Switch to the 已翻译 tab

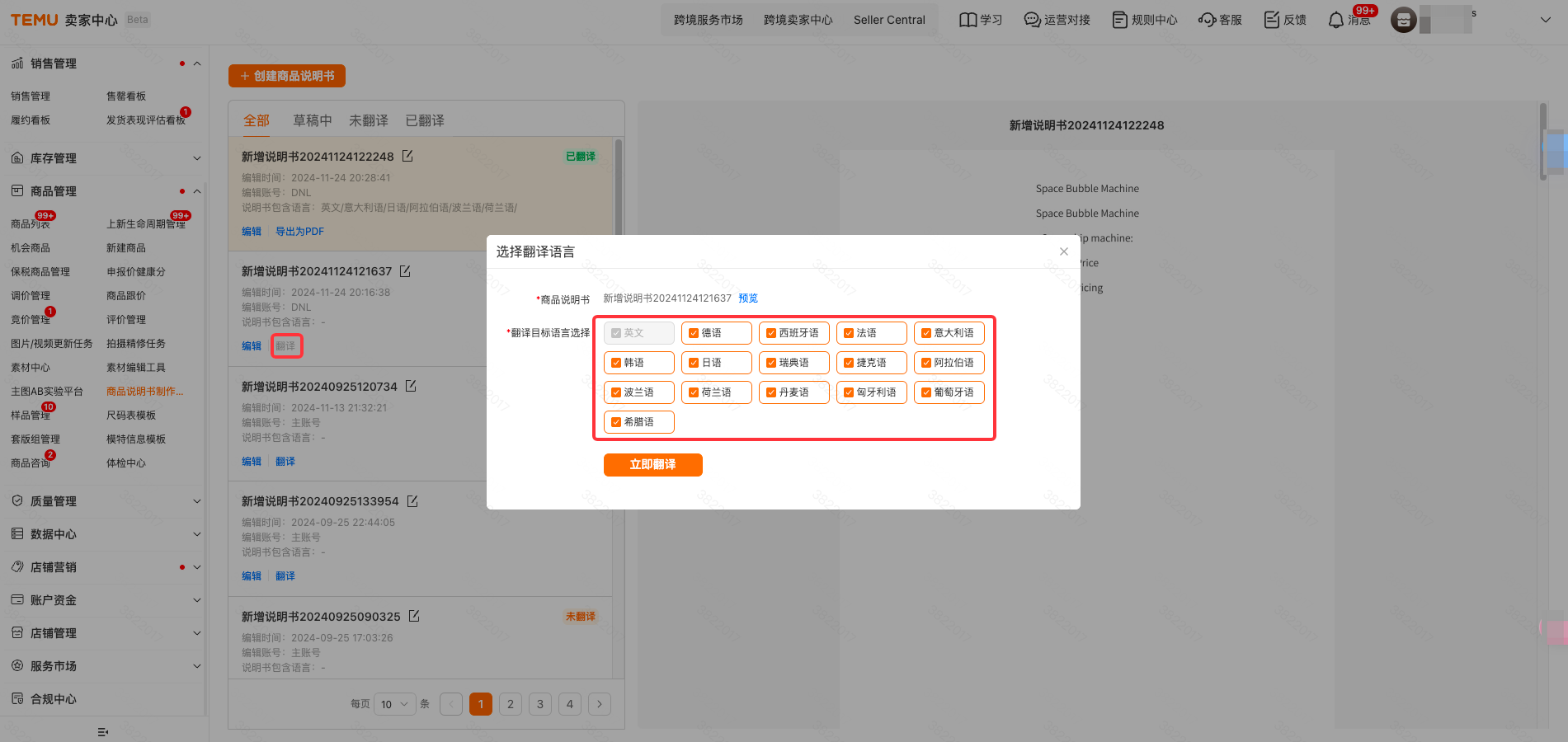[x=425, y=120]
